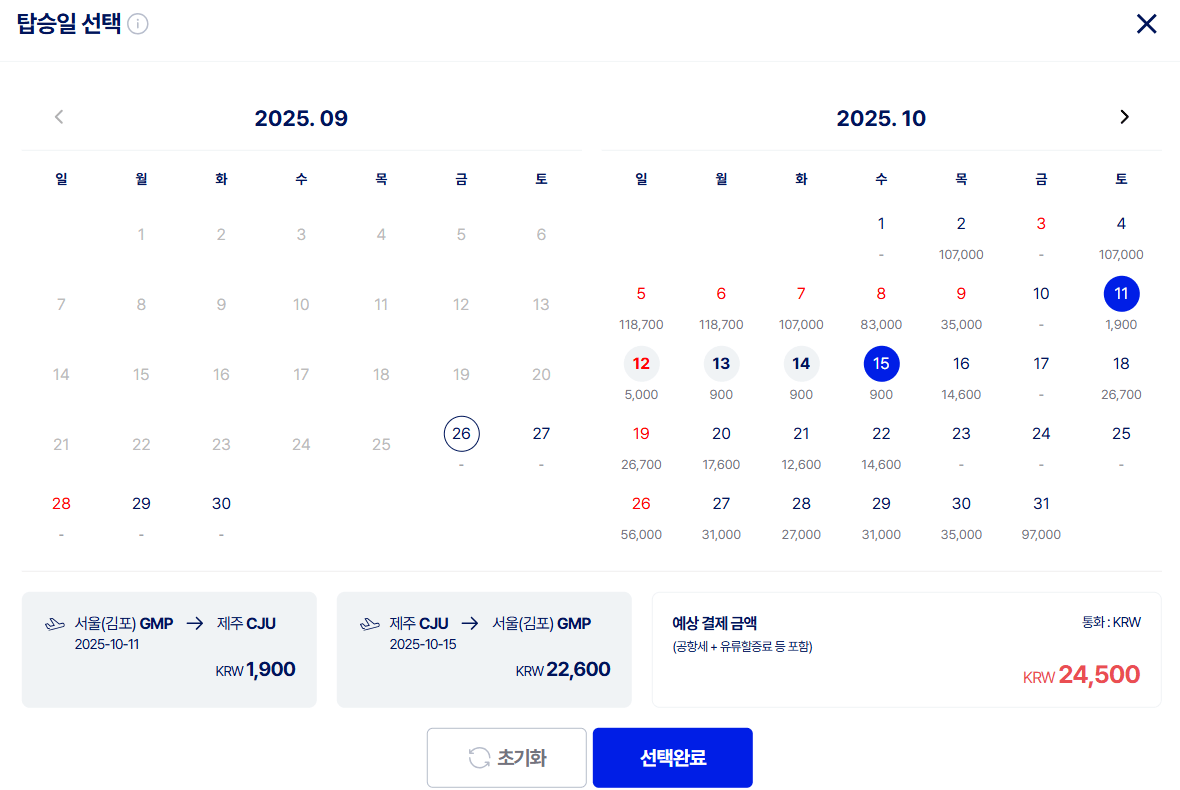The height and width of the screenshot is (790, 1180).
Task: Select September 26 circled date
Action: [x=461, y=433]
